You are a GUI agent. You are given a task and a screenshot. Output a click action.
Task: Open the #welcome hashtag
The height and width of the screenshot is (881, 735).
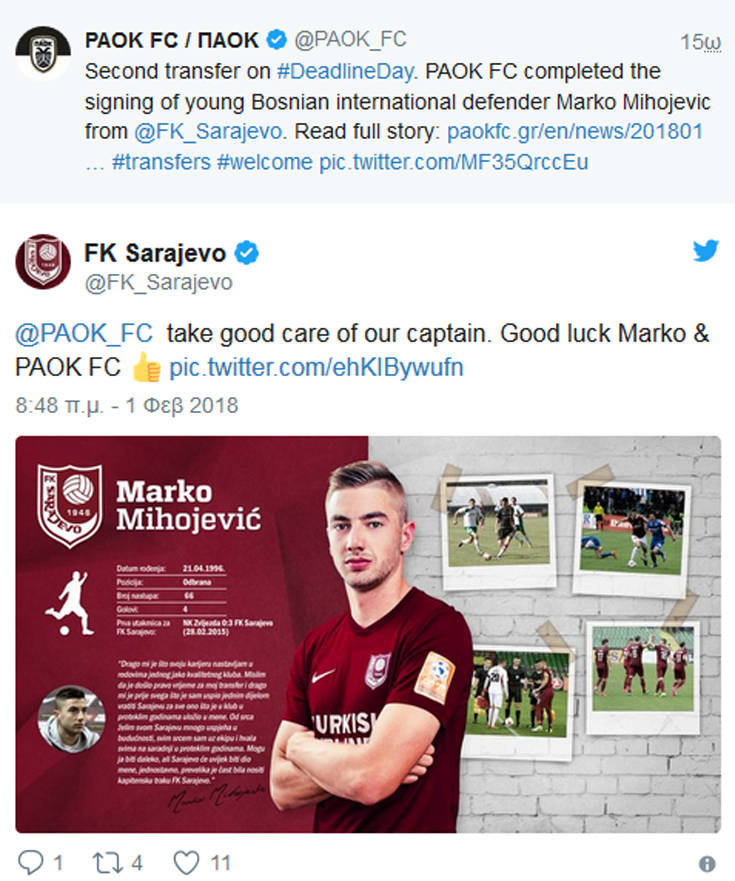pyautogui.click(x=265, y=162)
